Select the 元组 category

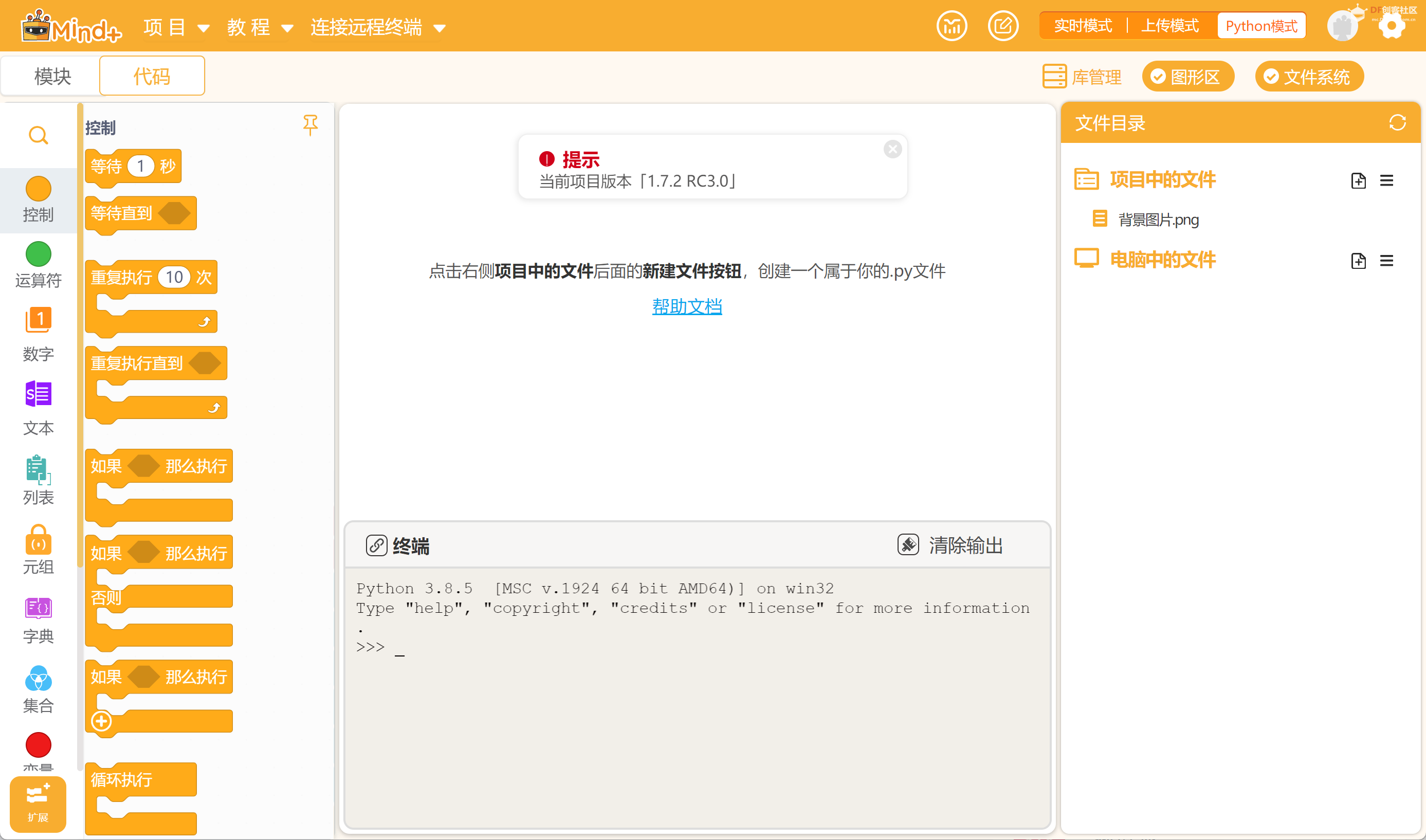(x=38, y=549)
